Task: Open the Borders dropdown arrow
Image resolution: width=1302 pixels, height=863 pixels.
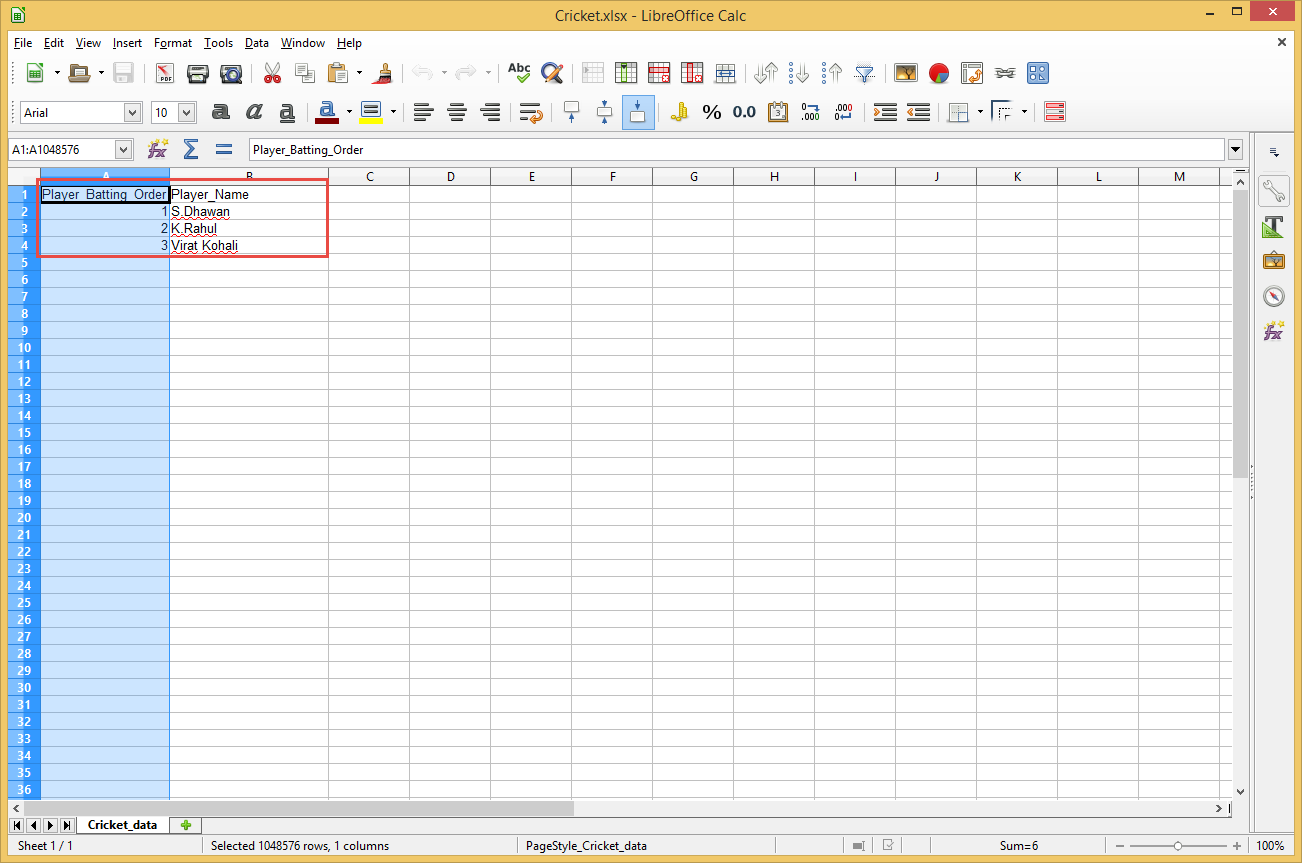Action: tap(980, 112)
